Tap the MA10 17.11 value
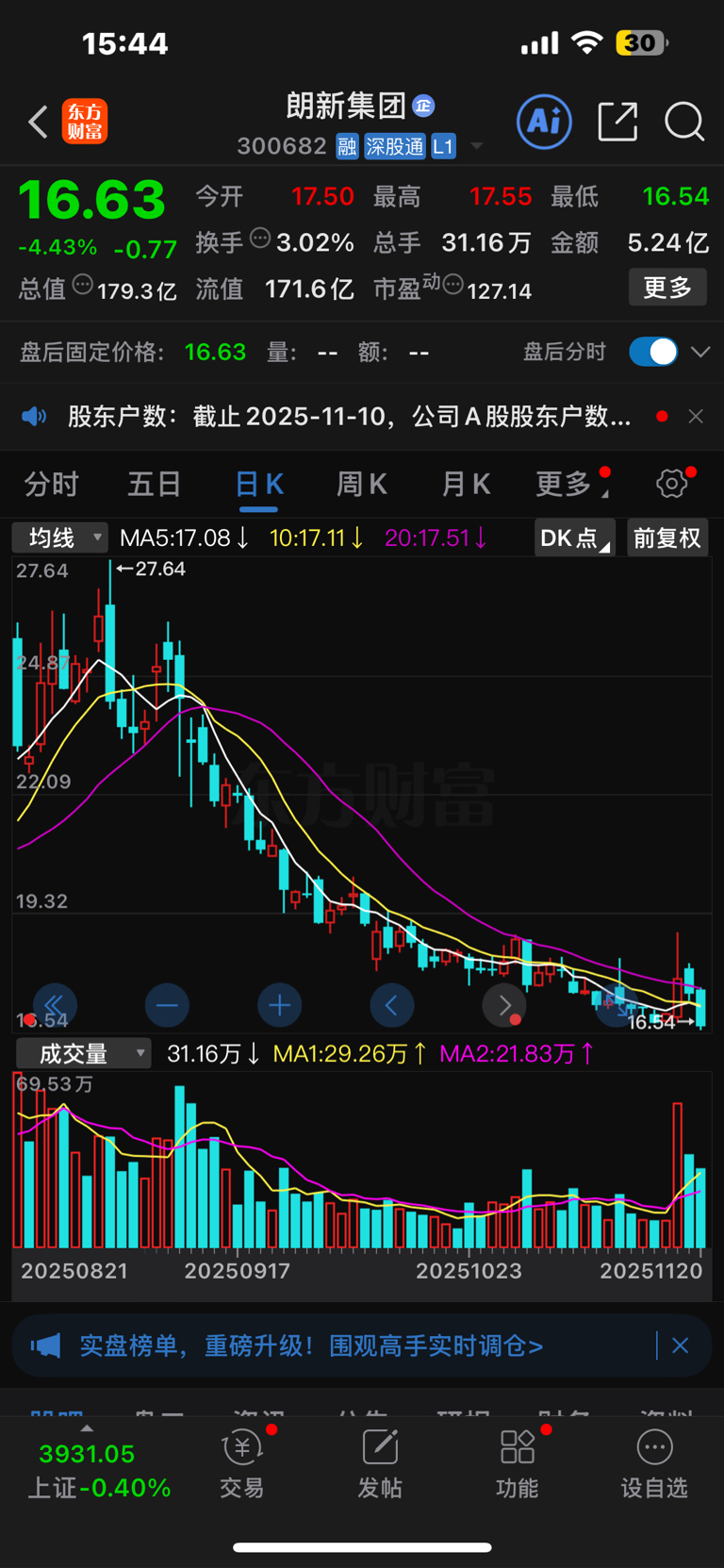724x1568 pixels. click(x=317, y=538)
